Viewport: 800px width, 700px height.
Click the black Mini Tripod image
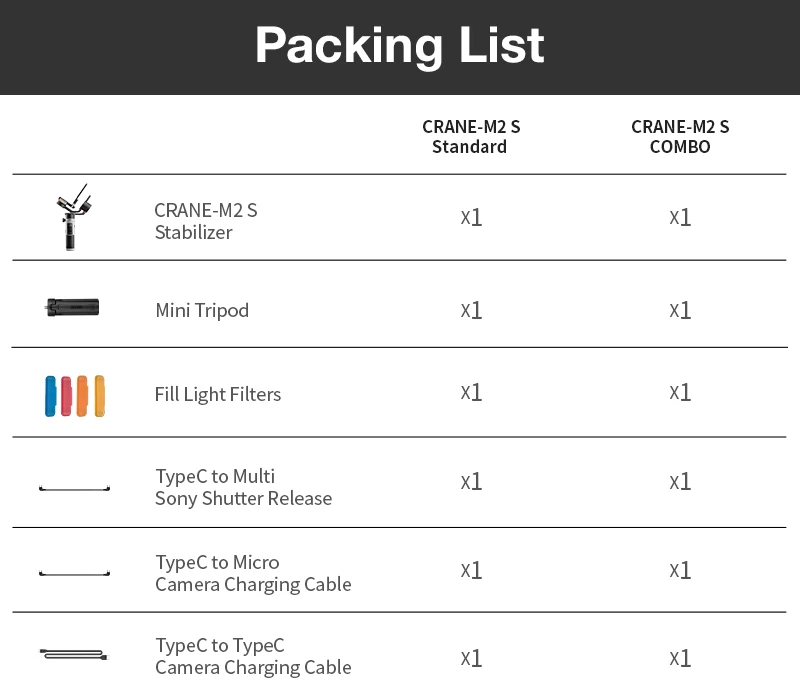[72, 308]
